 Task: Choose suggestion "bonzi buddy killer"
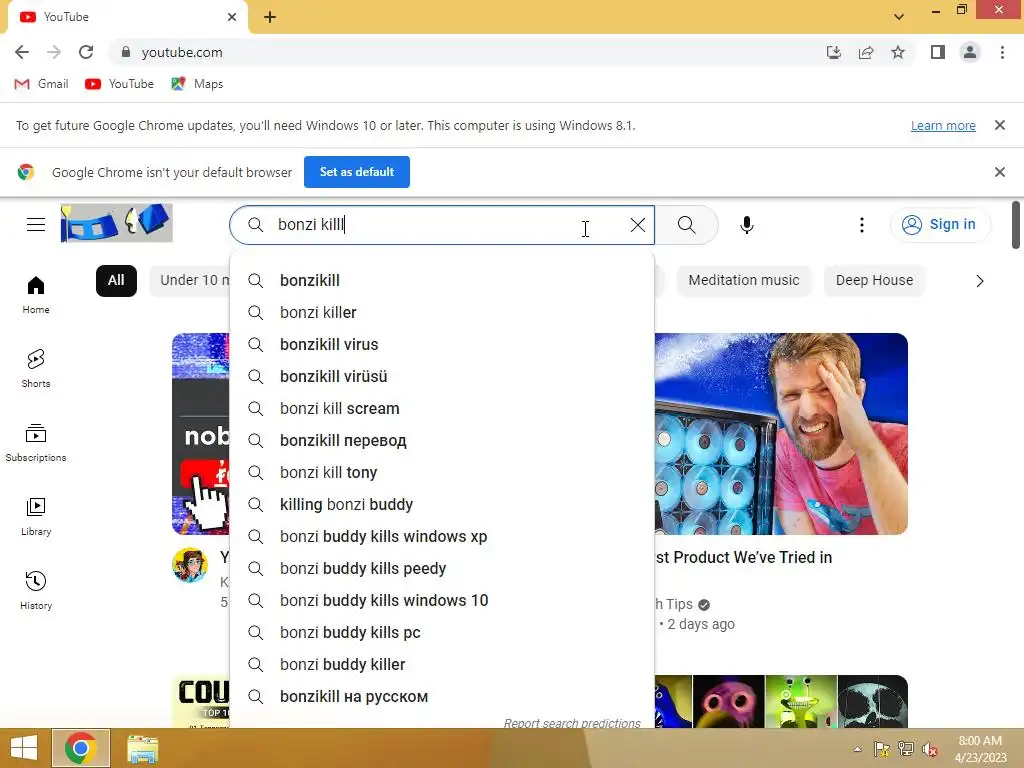442,664
